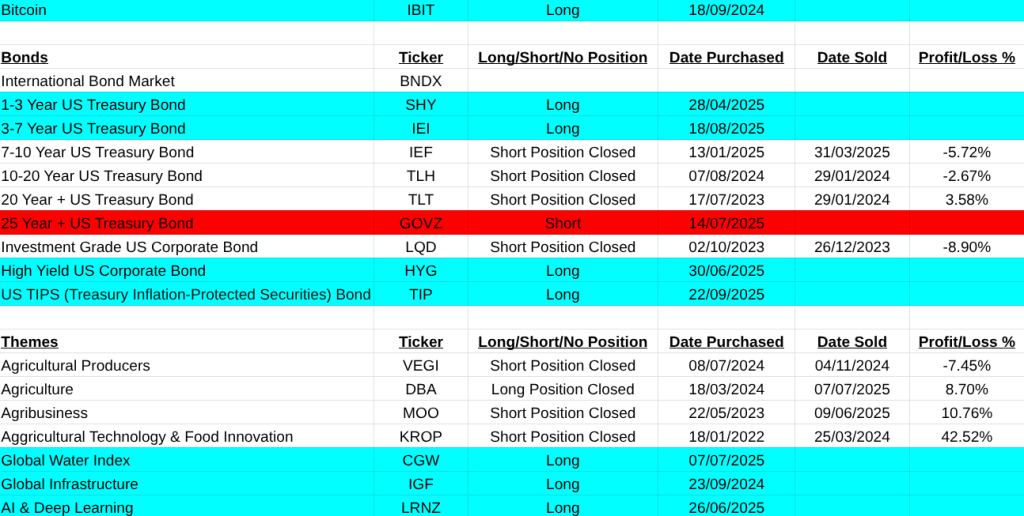The width and height of the screenshot is (1024, 516).
Task: Click the -8.90% profit/loss cell
Action: pyautogui.click(x=966, y=247)
